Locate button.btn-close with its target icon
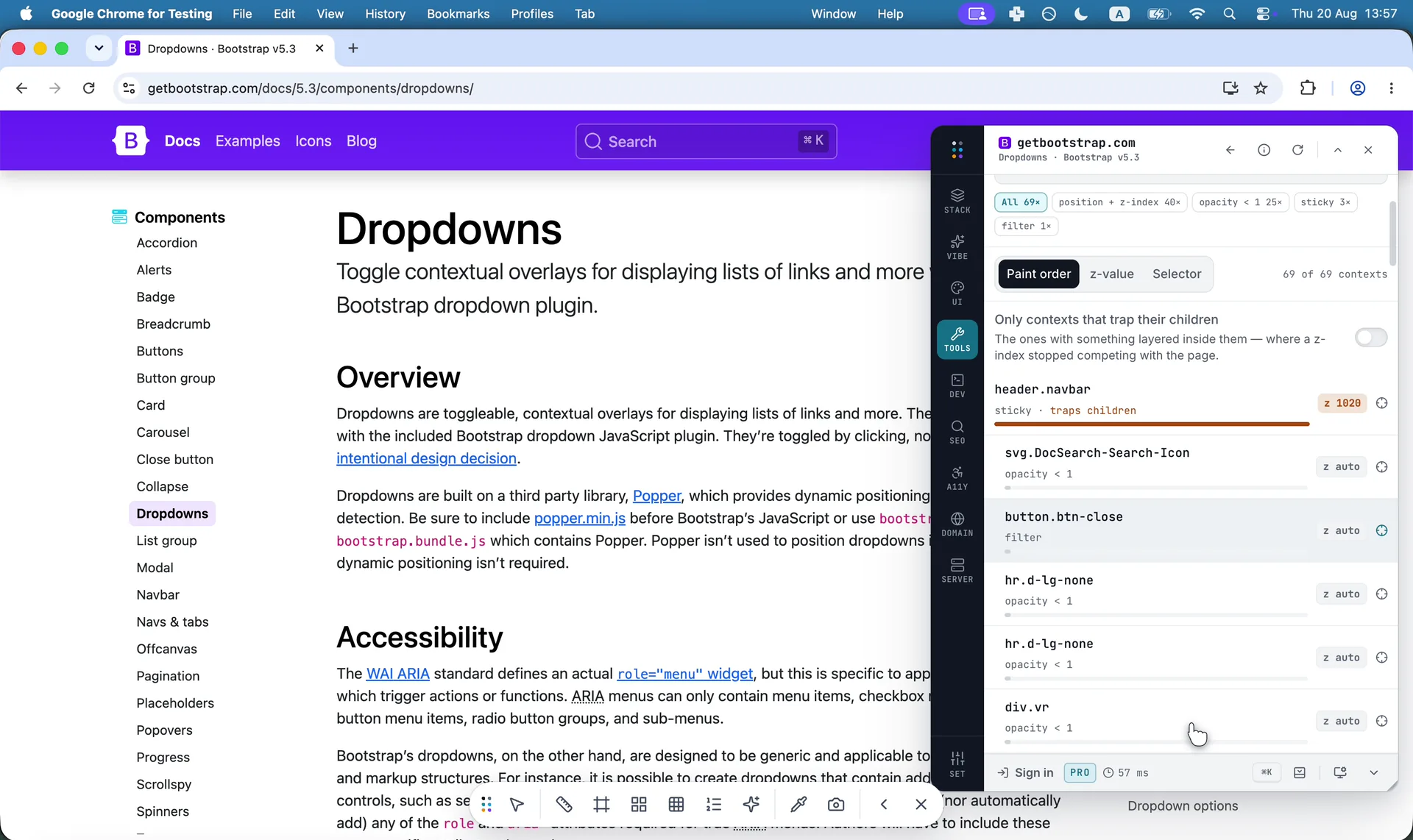Viewport: 1413px width, 840px height. tap(1381, 530)
